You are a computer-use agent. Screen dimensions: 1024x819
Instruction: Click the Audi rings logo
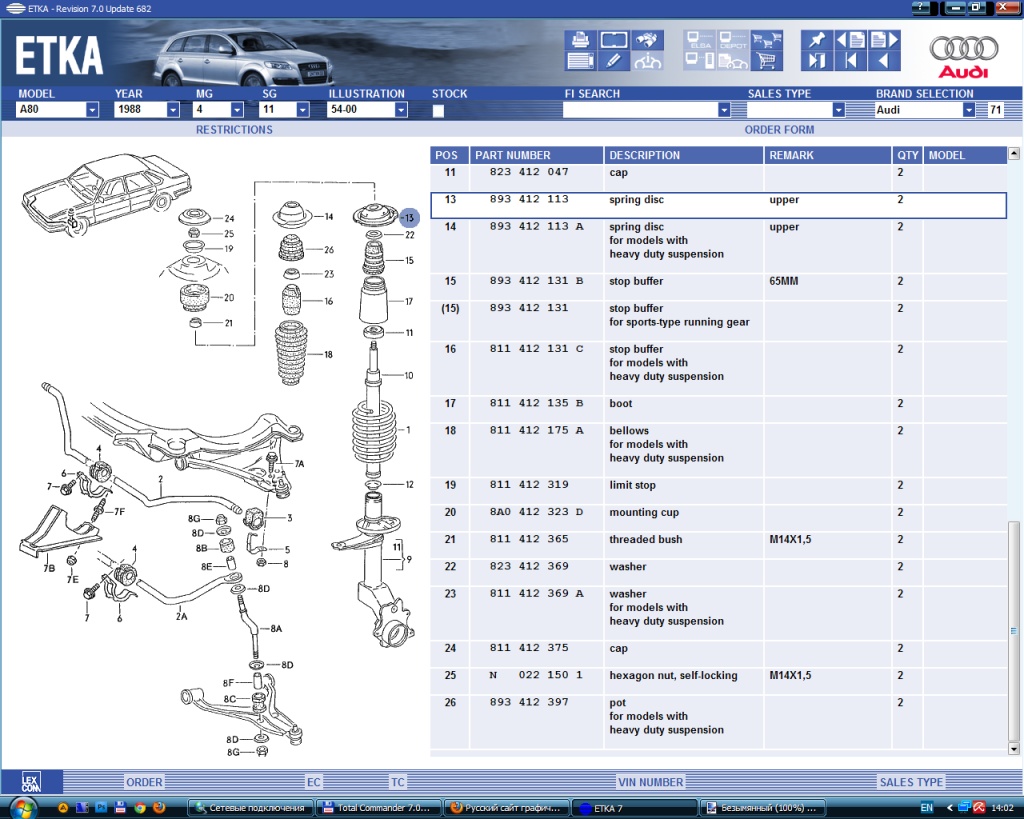tap(963, 48)
